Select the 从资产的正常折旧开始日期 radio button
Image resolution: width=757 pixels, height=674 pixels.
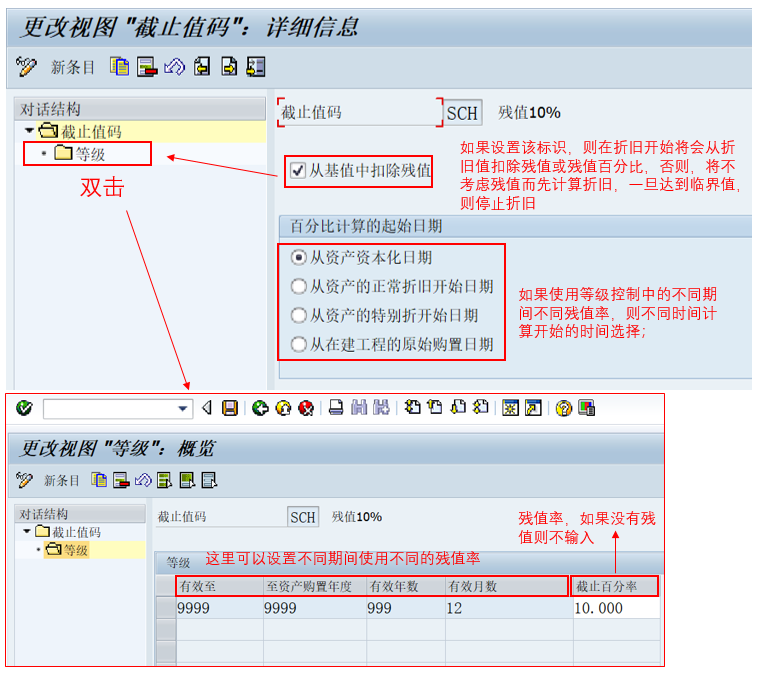(x=298, y=286)
